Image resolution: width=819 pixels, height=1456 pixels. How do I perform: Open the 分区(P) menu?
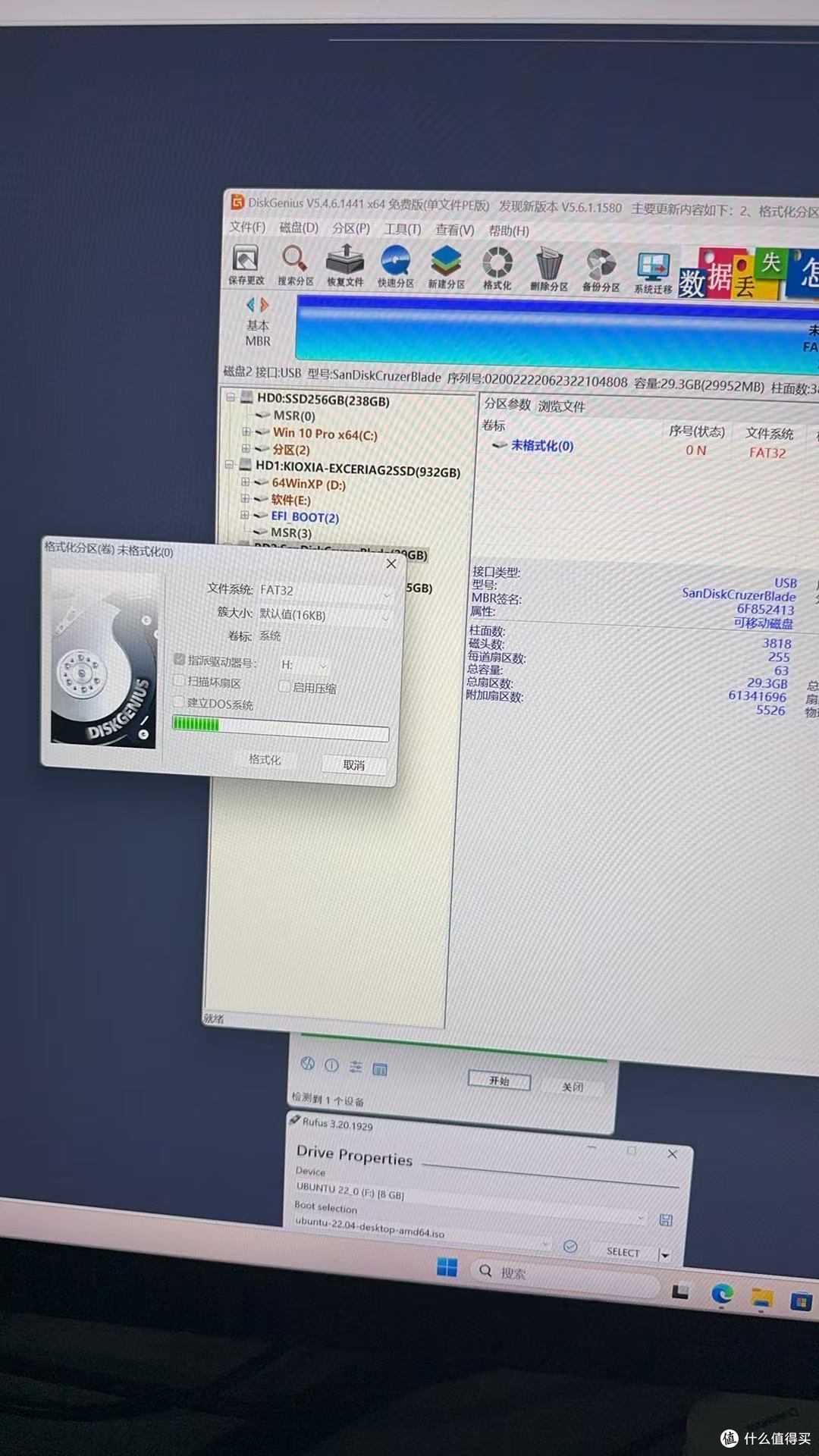[x=351, y=228]
